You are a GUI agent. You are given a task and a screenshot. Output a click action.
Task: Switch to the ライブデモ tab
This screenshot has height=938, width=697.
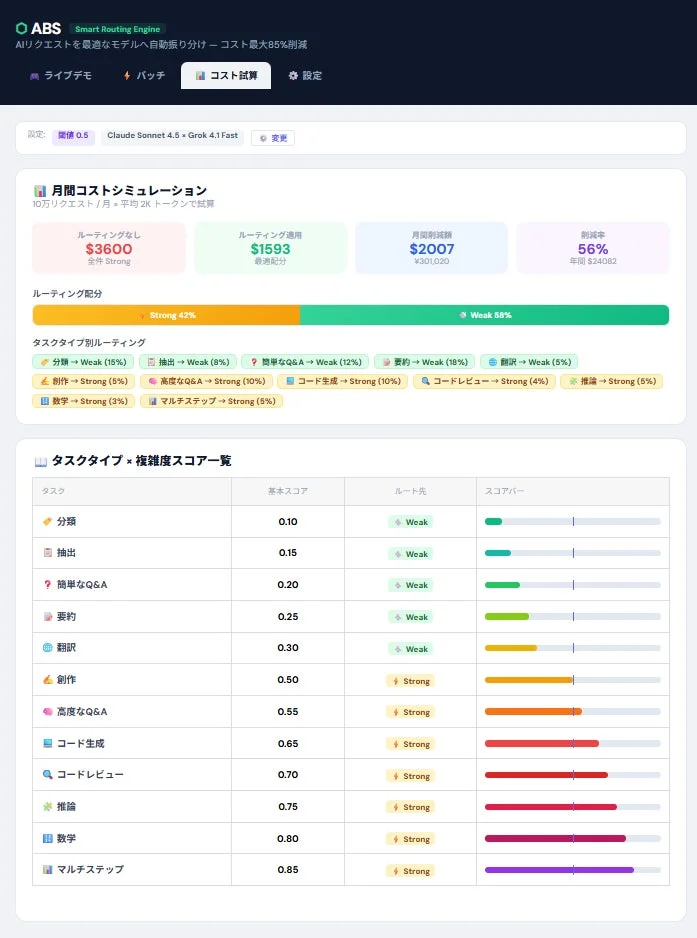[59, 75]
